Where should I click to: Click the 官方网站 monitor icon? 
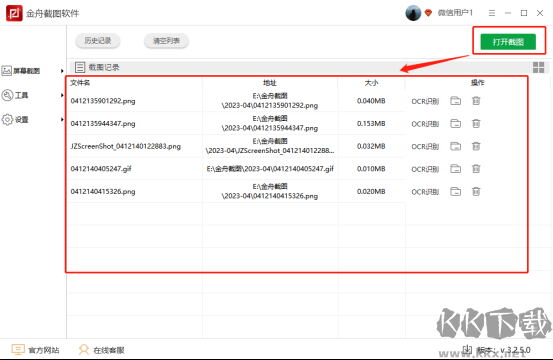(18, 349)
